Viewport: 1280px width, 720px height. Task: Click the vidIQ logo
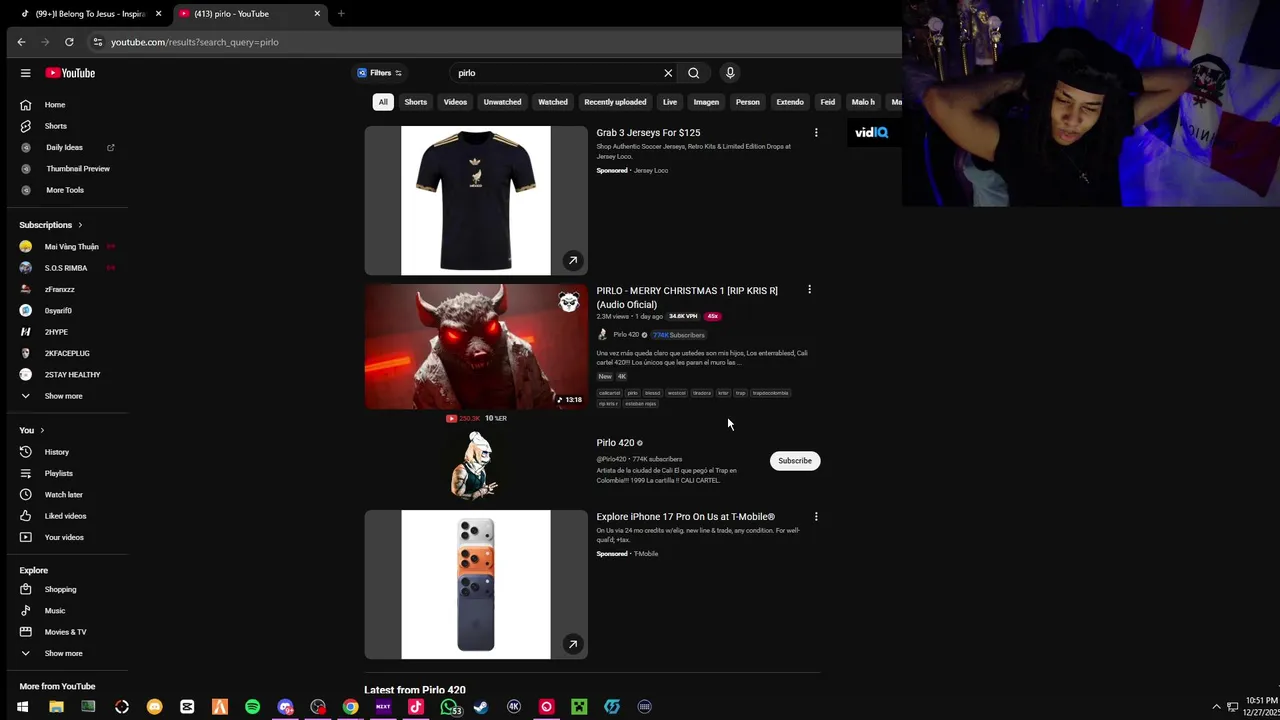(871, 132)
